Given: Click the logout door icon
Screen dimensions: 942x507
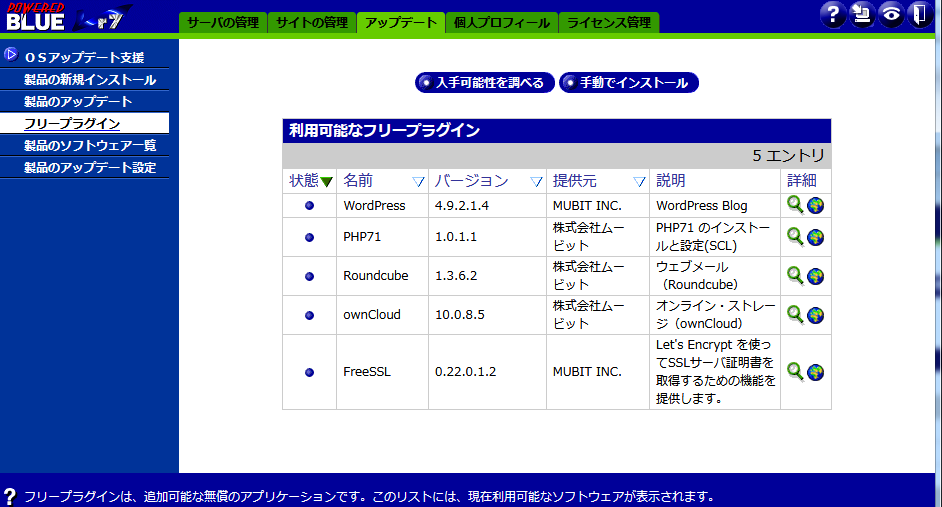Looking at the screenshot, I should [920, 14].
